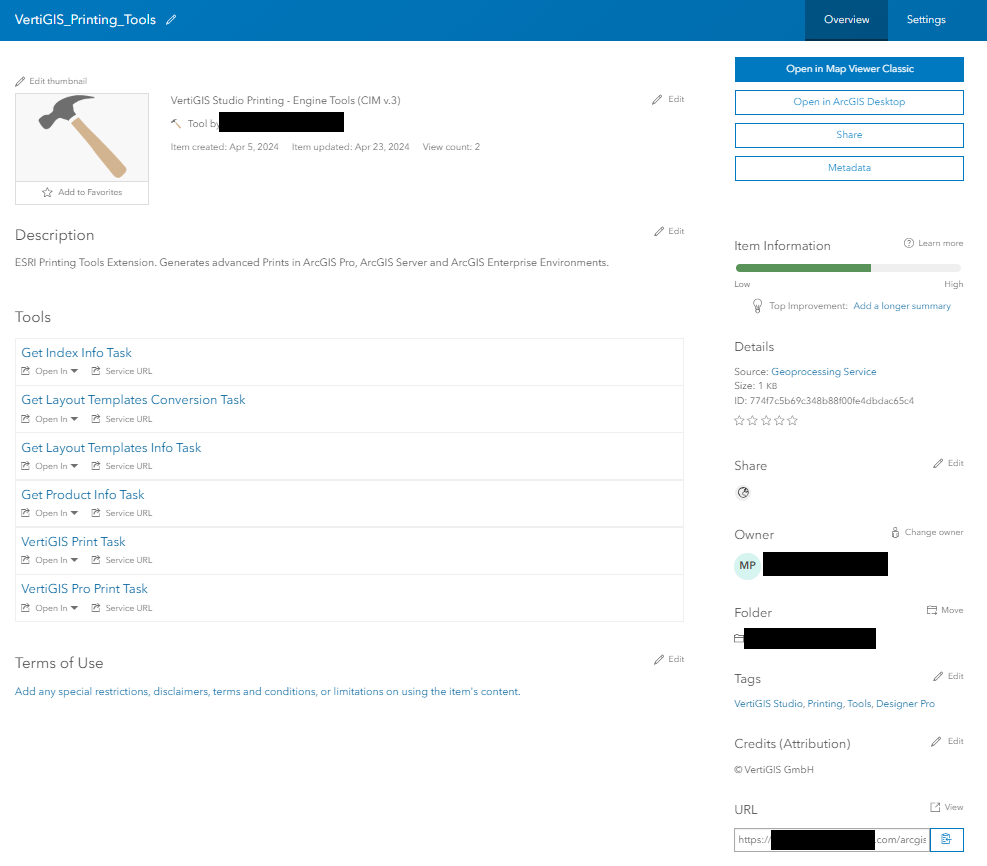Open Get Layout Templates Info Task link

click(111, 448)
